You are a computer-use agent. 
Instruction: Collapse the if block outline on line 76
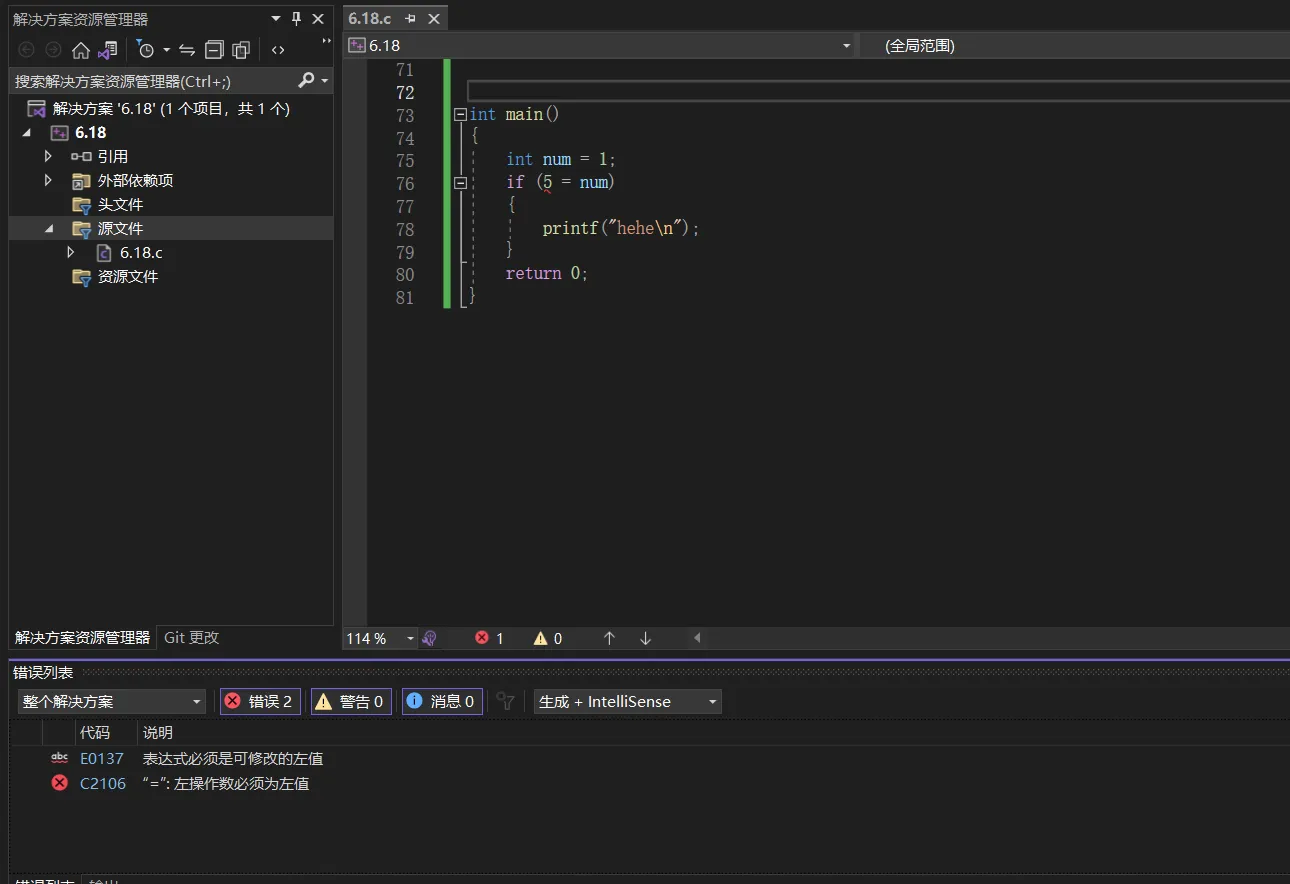[x=460, y=183]
